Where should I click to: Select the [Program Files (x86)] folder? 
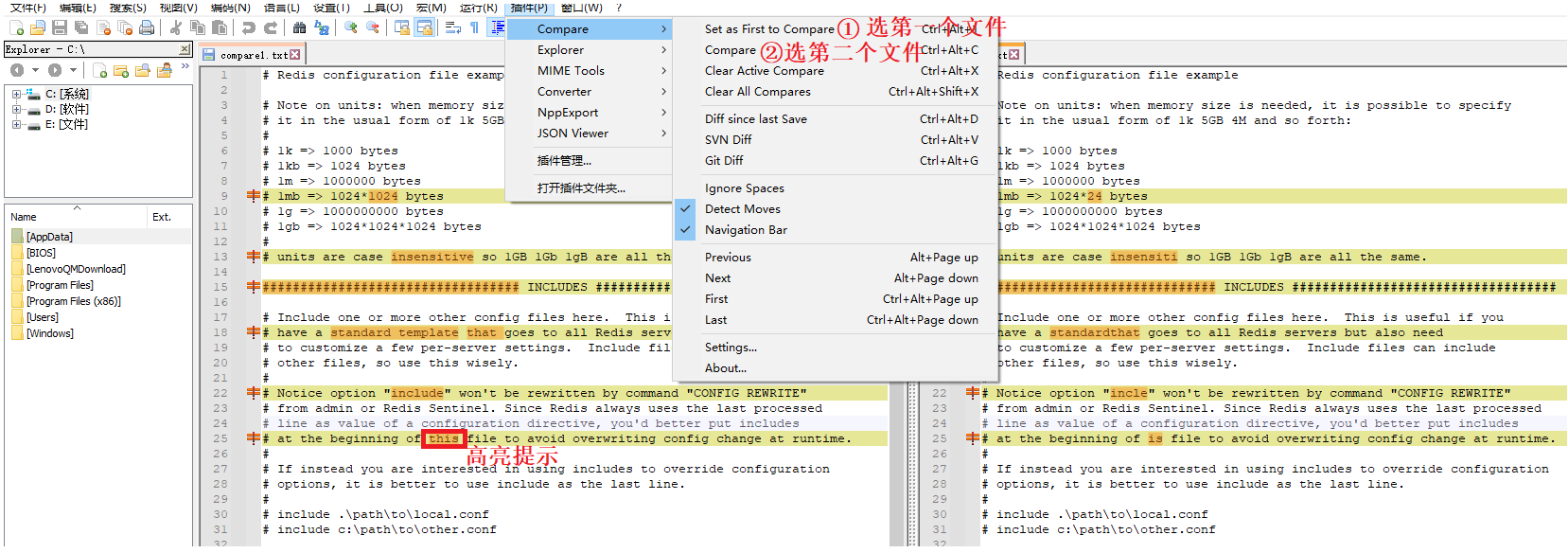[74, 301]
